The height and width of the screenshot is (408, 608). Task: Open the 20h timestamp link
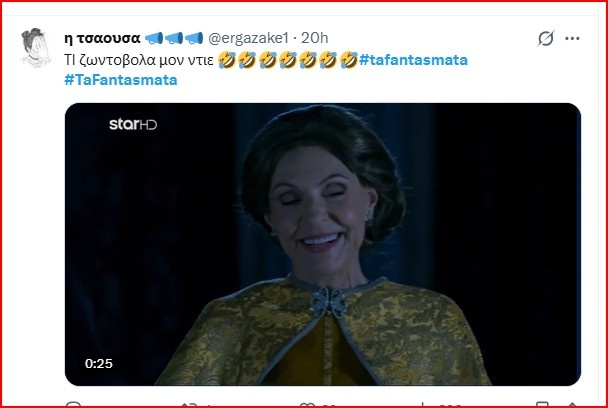(x=314, y=38)
